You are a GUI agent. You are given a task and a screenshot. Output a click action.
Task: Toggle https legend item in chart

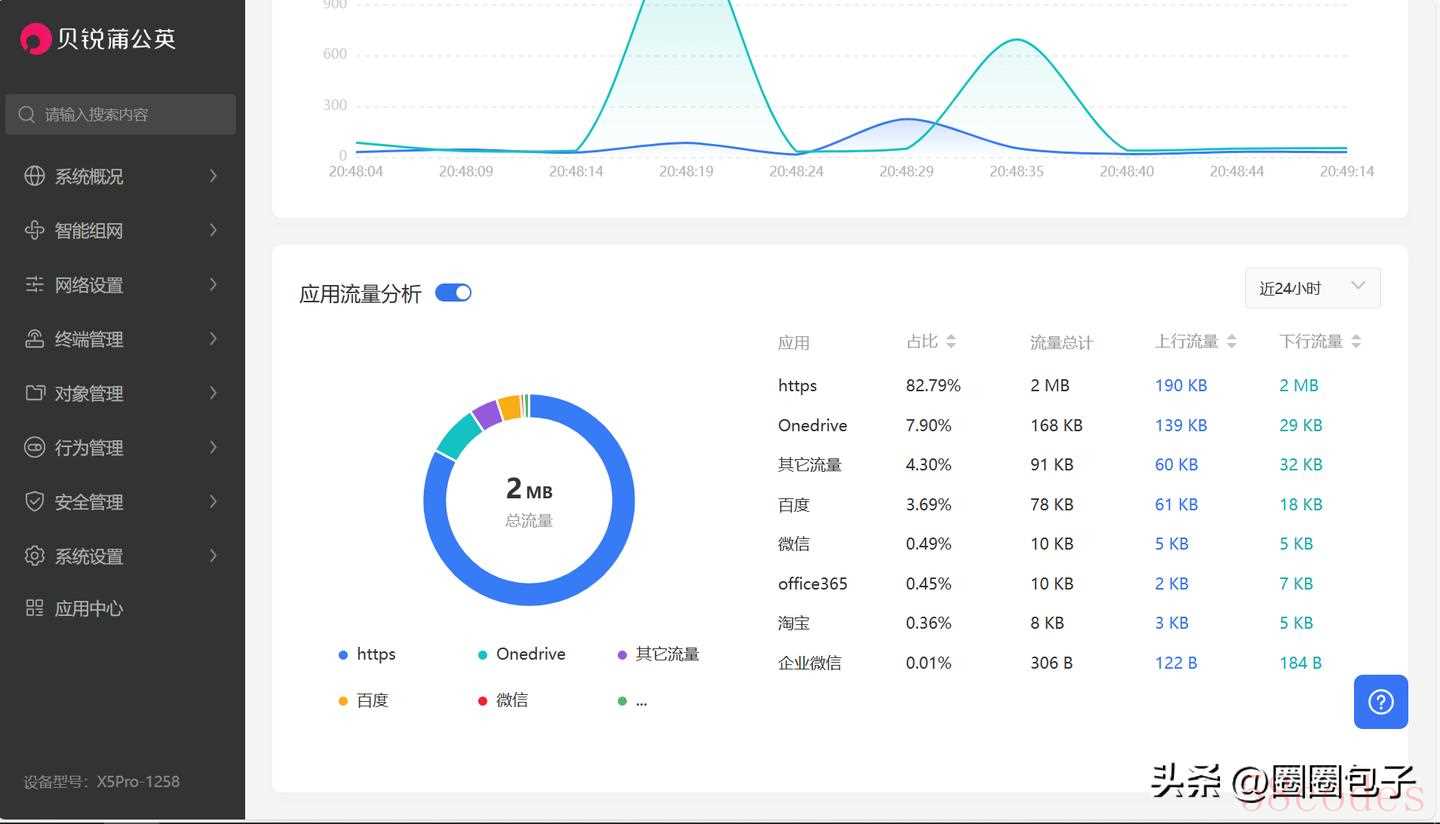[x=367, y=654]
